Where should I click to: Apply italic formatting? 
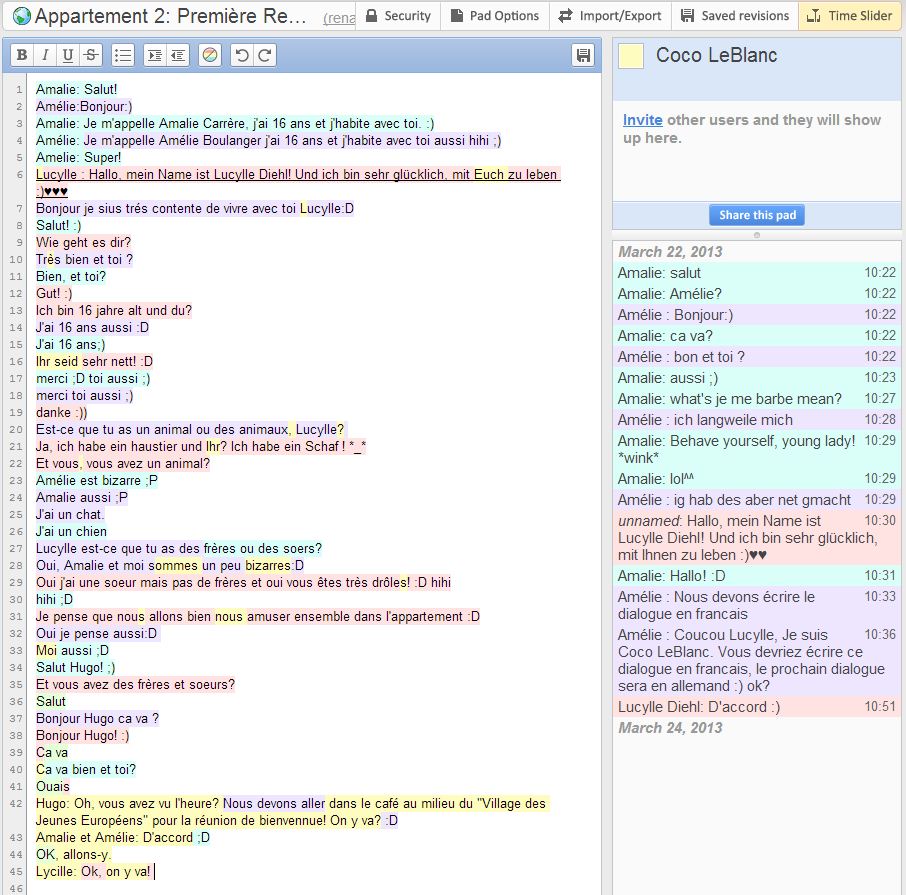tap(45, 56)
